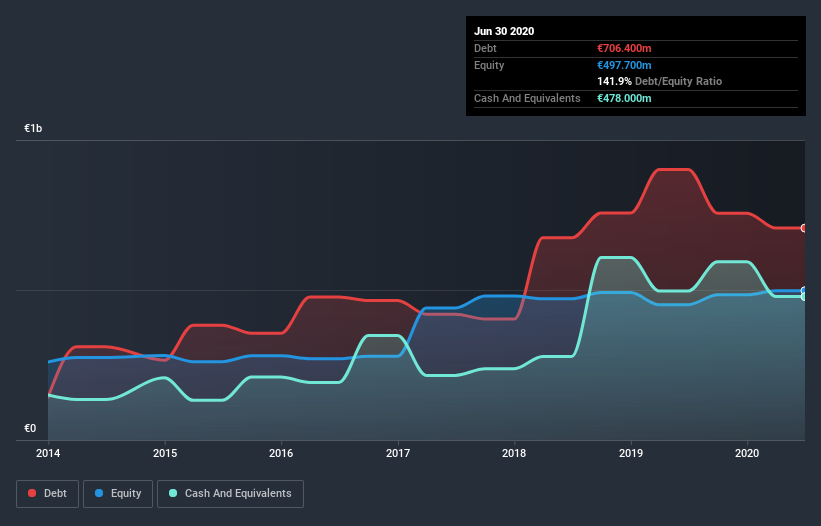Click the 141.9% Debt/Equity Ratio text
This screenshot has height=526, width=821.
[x=660, y=82]
